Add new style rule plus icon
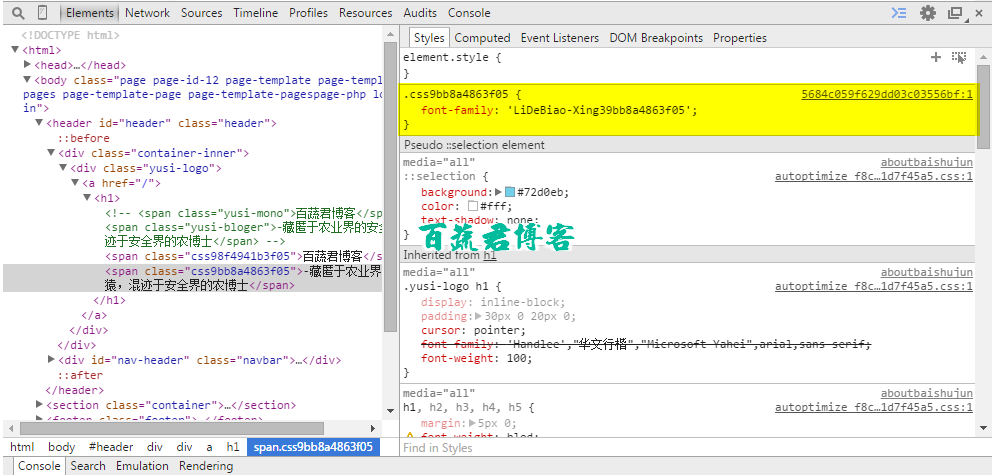 (x=935, y=58)
